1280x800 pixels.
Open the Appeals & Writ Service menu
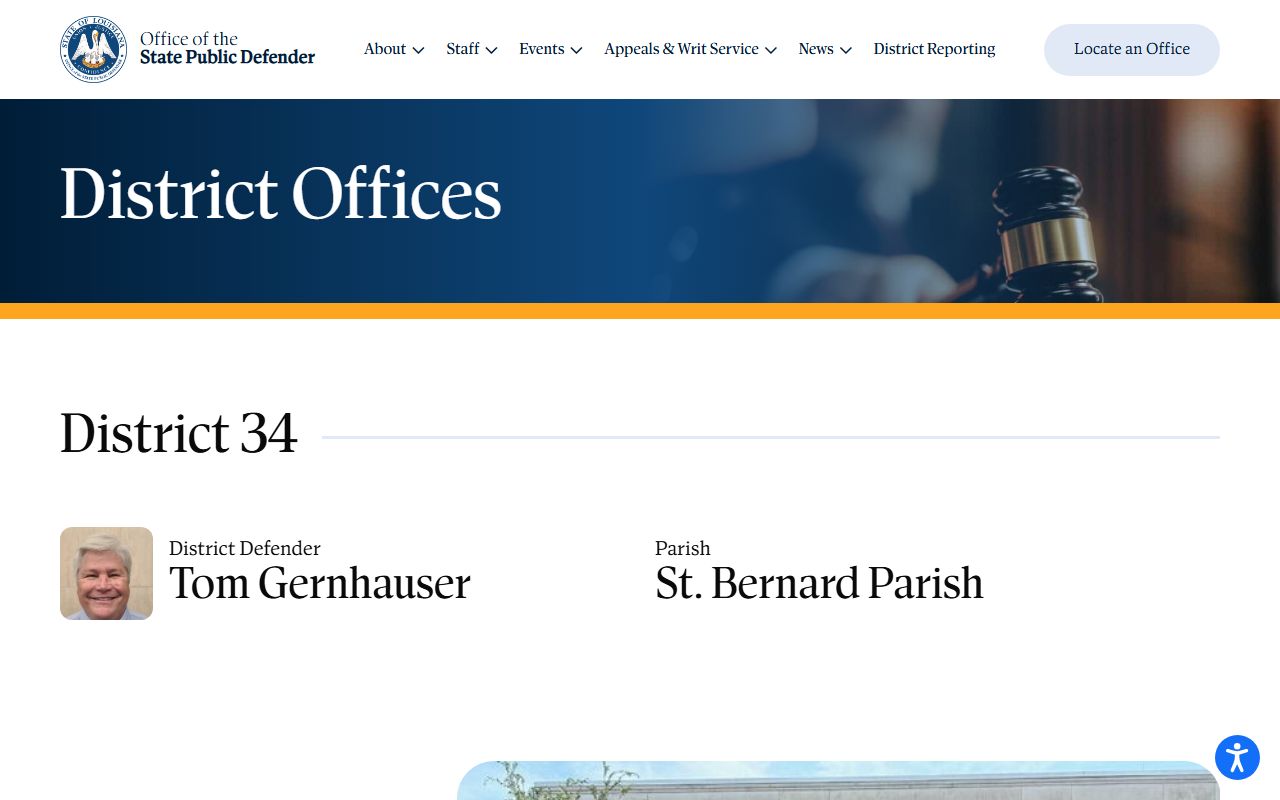click(681, 49)
